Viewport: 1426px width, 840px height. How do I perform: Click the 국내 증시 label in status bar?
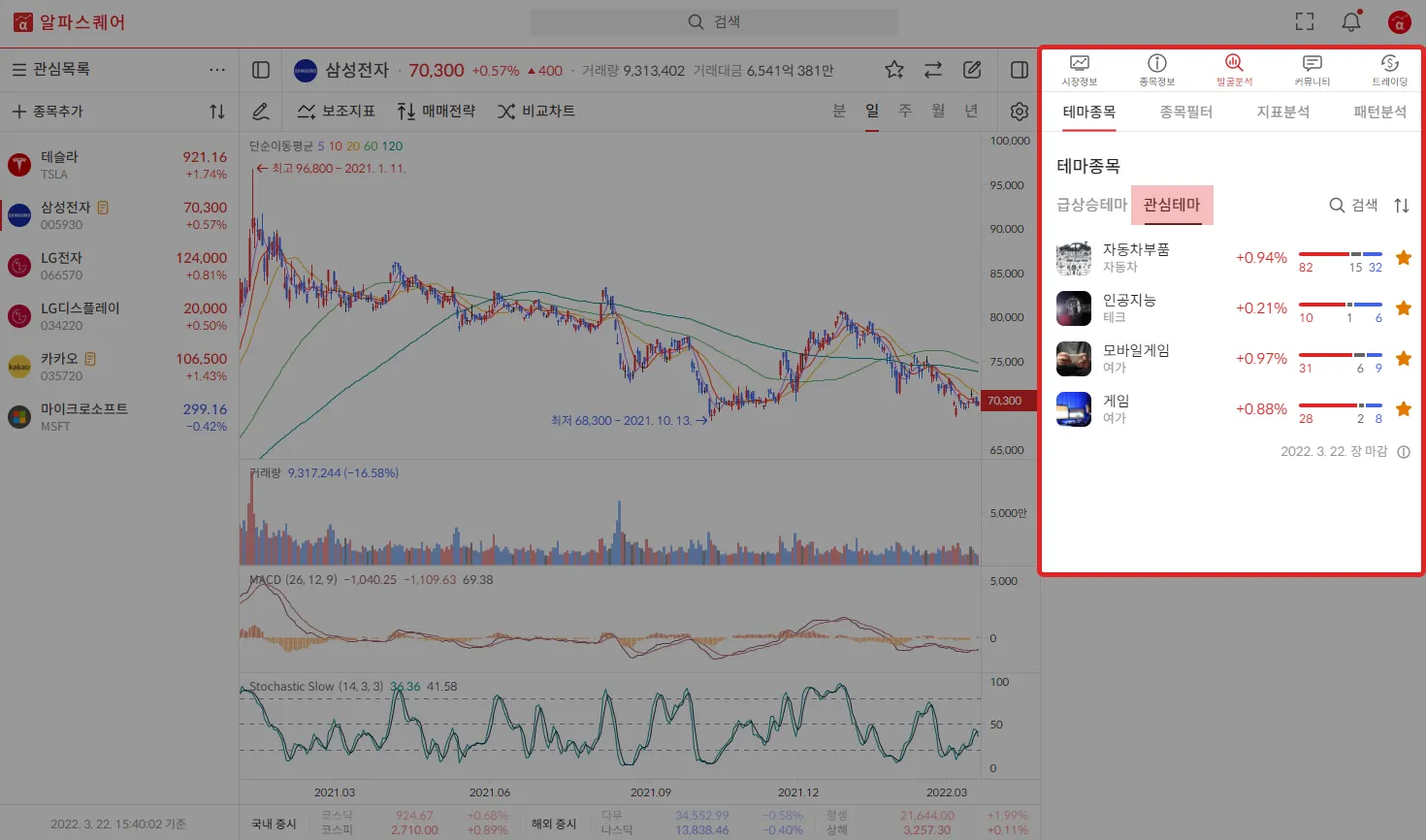tap(274, 824)
